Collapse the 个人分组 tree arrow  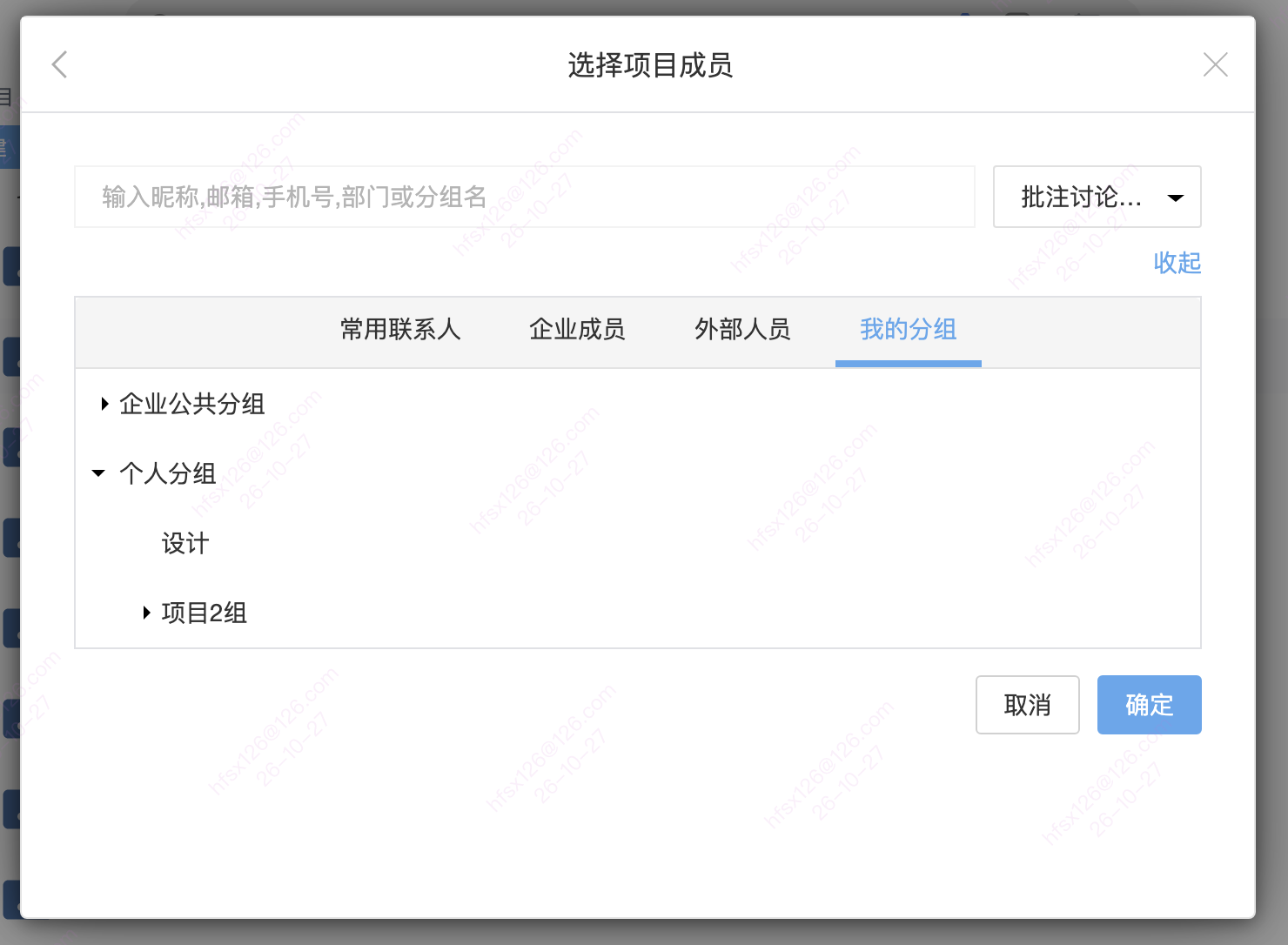point(98,473)
